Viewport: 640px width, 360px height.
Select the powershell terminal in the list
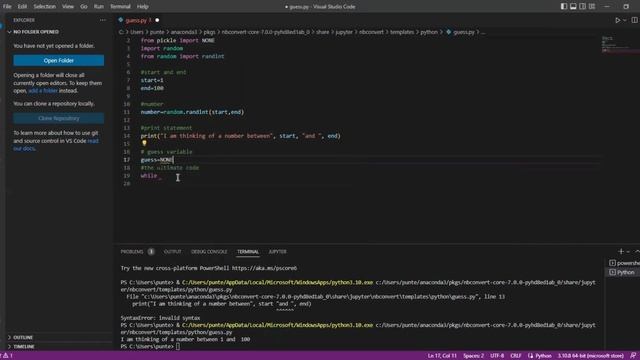click(624, 263)
